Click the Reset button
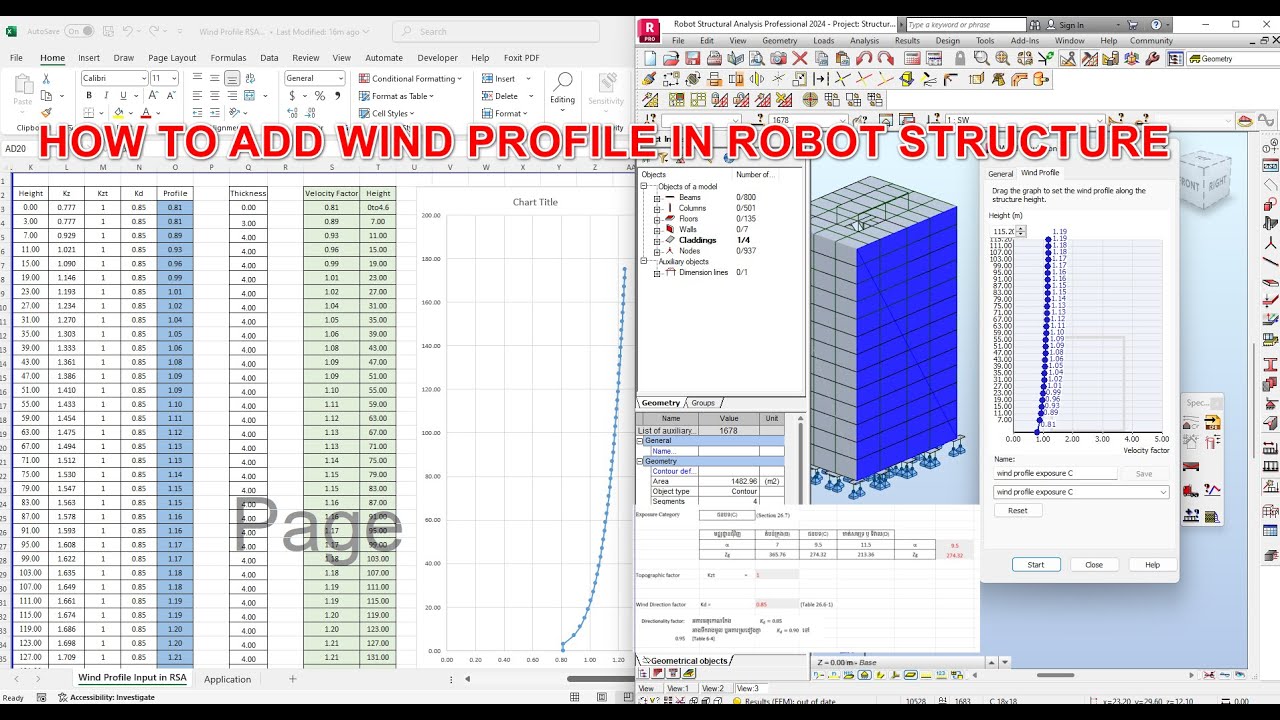 [x=1017, y=510]
